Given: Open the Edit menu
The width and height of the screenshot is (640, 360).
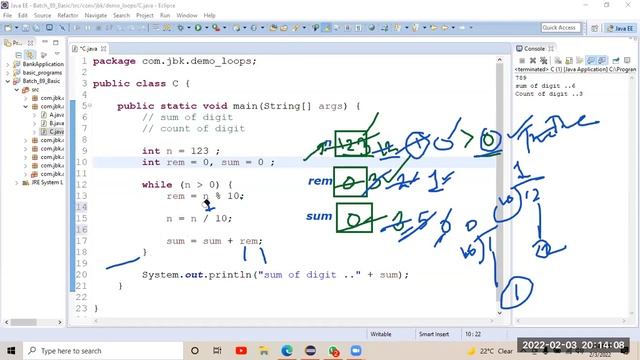Looking at the screenshot, I should click(x=23, y=15).
